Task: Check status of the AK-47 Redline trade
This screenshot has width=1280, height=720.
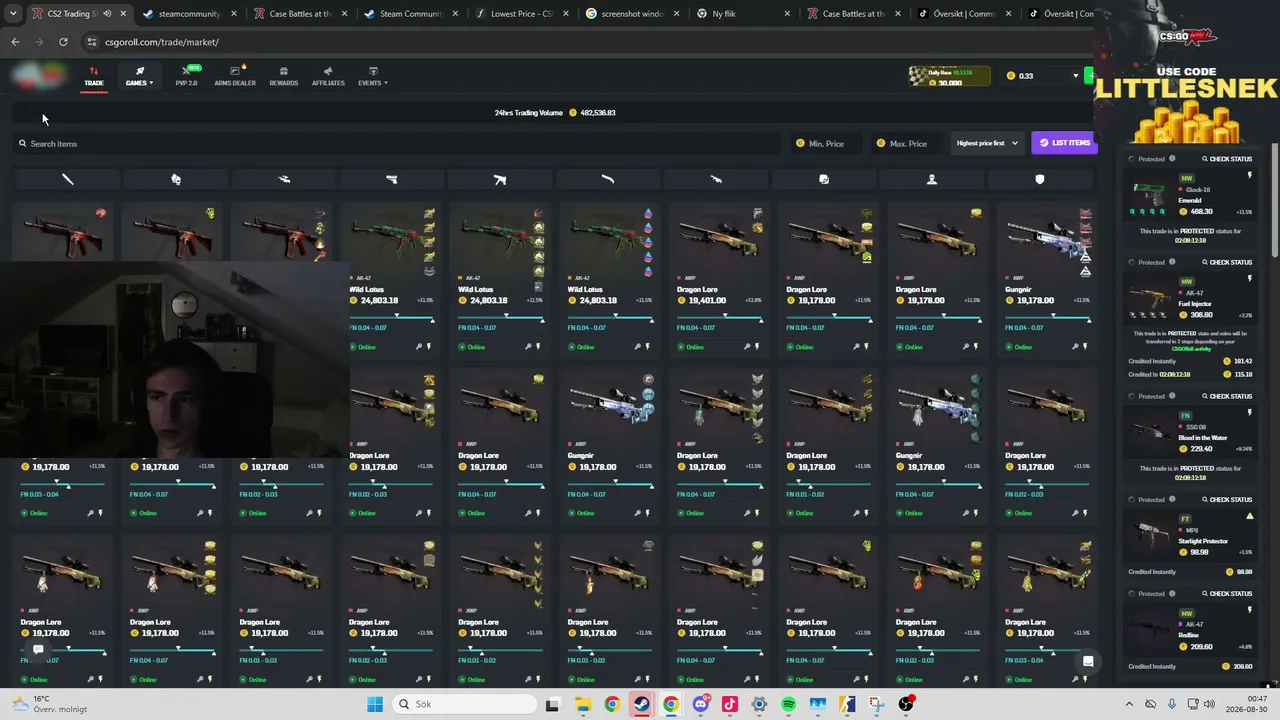Action: point(1227,593)
